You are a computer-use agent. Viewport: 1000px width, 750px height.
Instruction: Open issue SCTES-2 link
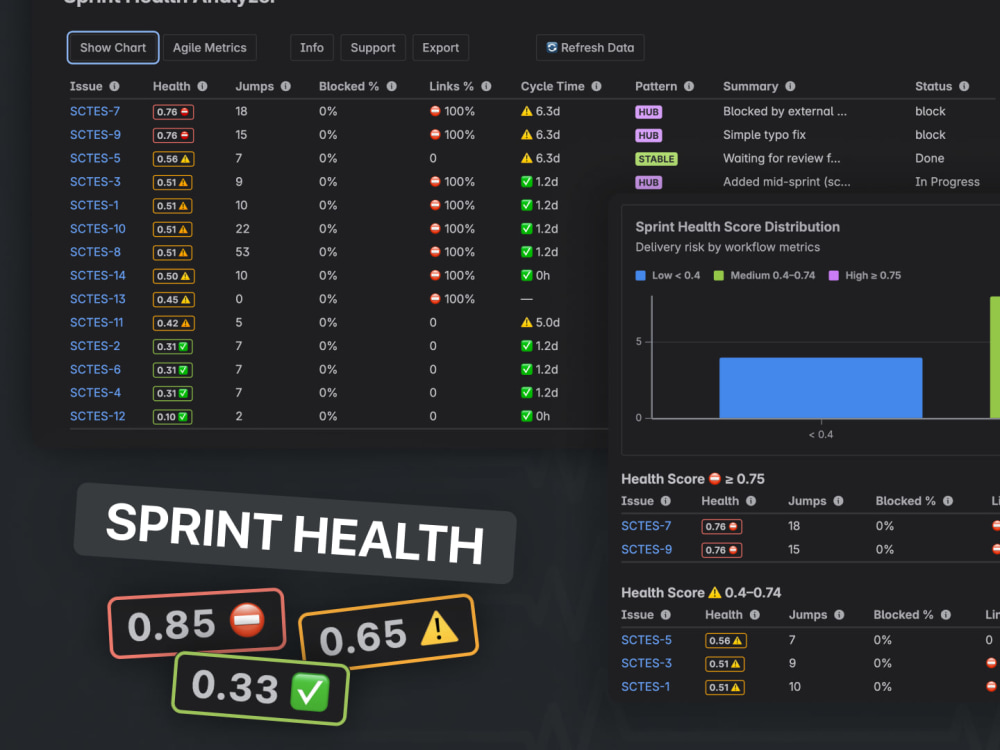click(95, 346)
